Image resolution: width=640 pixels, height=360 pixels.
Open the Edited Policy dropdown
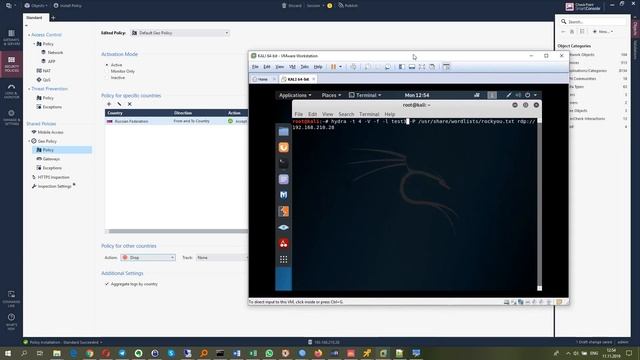(180, 33)
